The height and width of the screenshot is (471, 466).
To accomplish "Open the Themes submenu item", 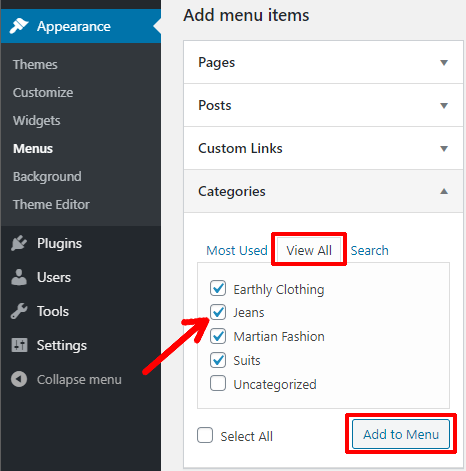I will [35, 64].
